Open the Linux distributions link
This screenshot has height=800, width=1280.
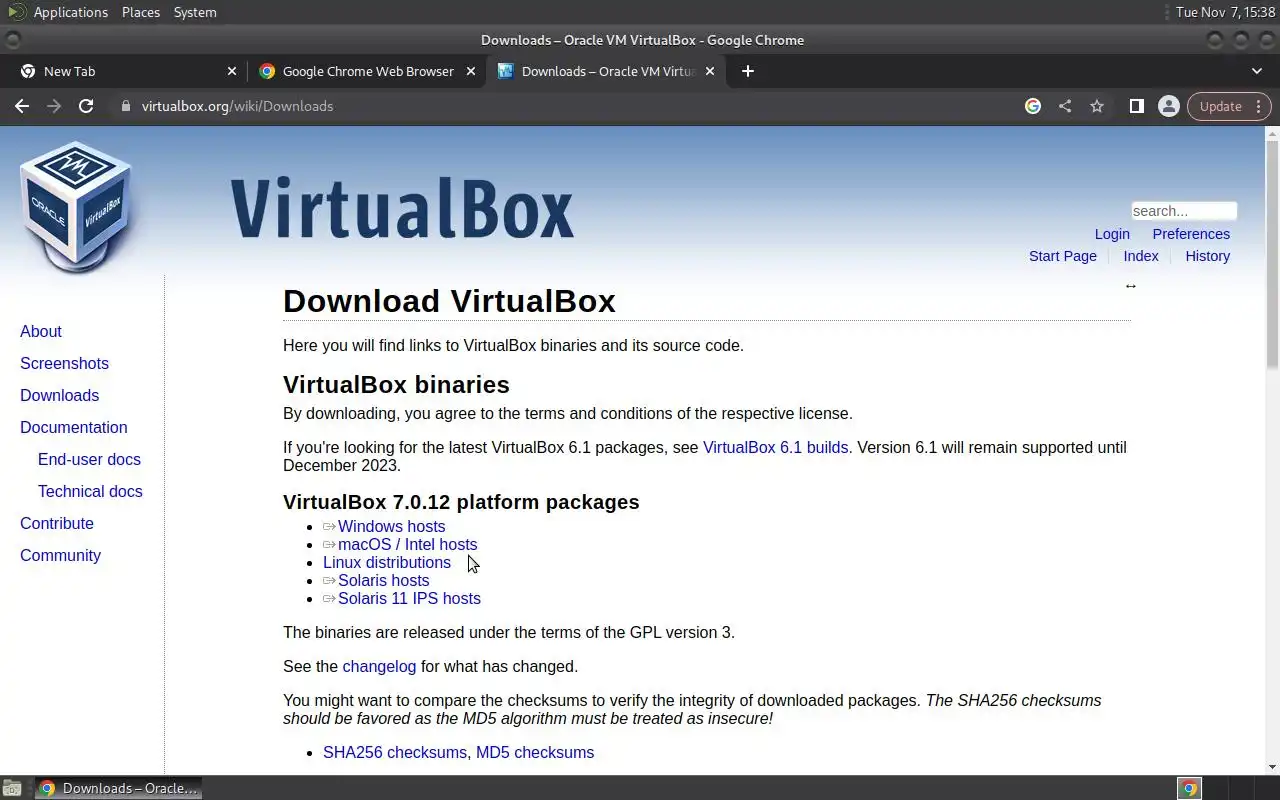tap(387, 562)
